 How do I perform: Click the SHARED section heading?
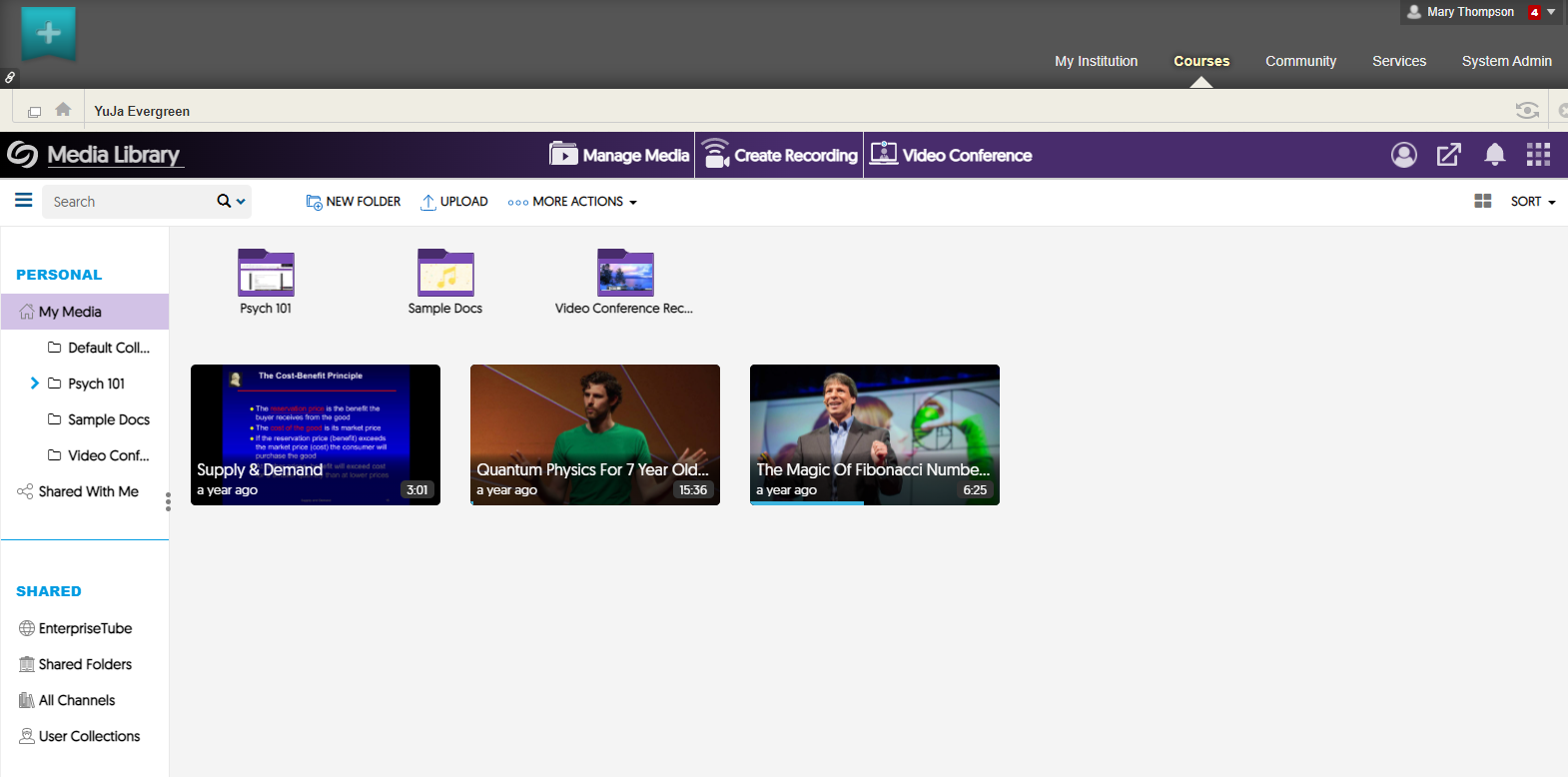(49, 591)
